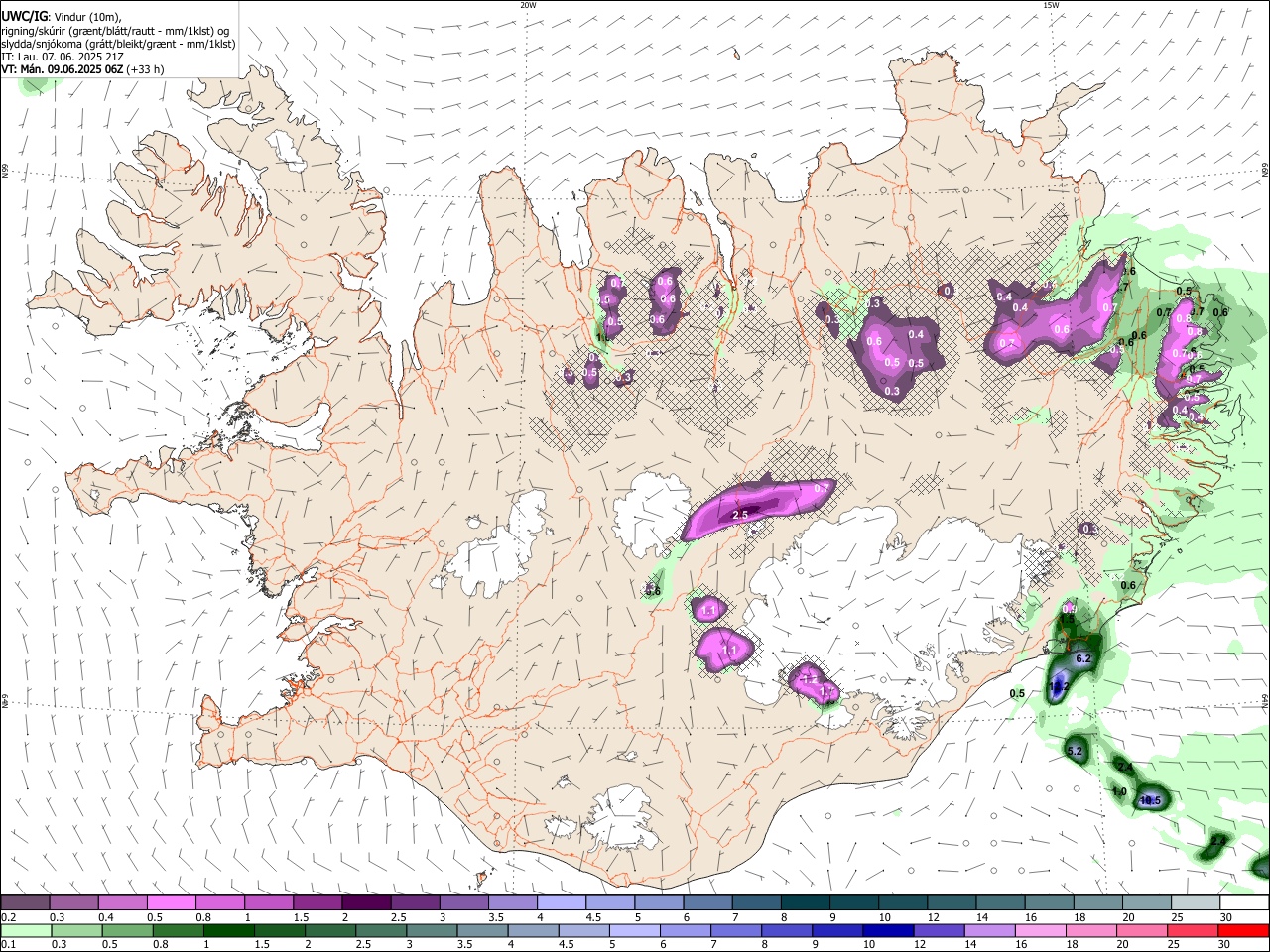Click the '10.5' precipitation value
Screen dimensions: 1270x952
pos(1150,800)
